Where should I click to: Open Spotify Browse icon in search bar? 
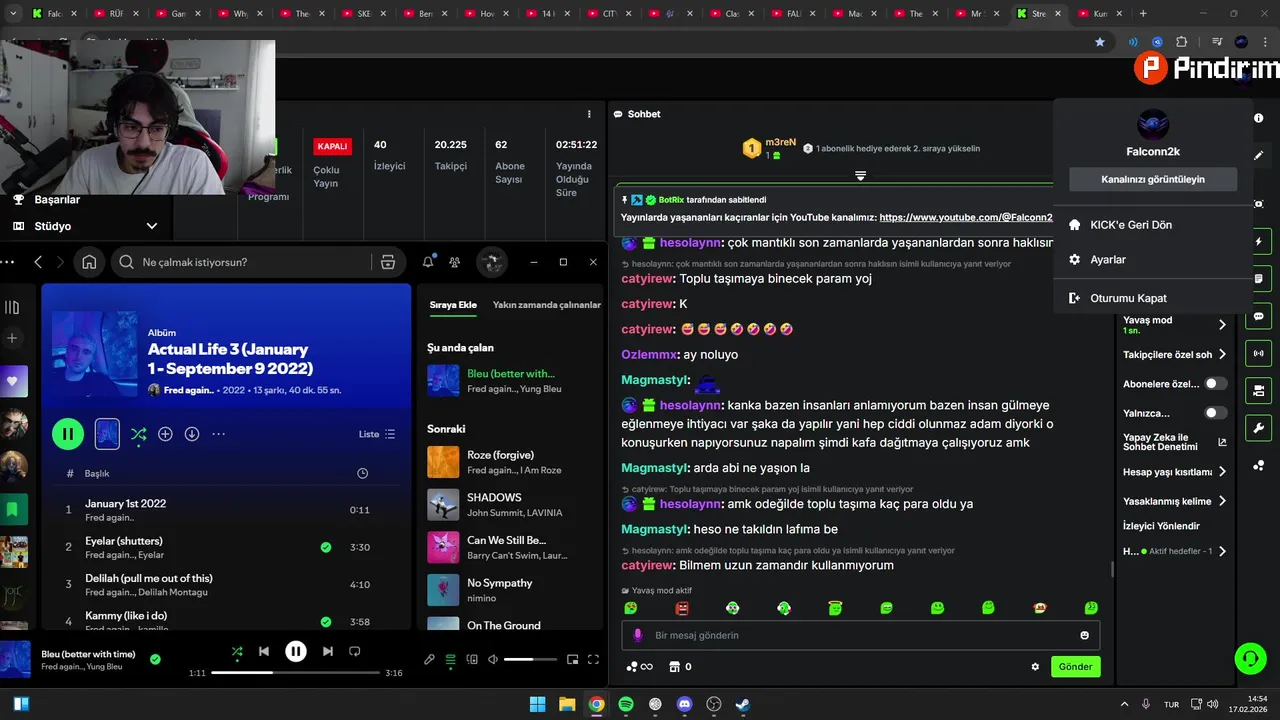point(388,262)
